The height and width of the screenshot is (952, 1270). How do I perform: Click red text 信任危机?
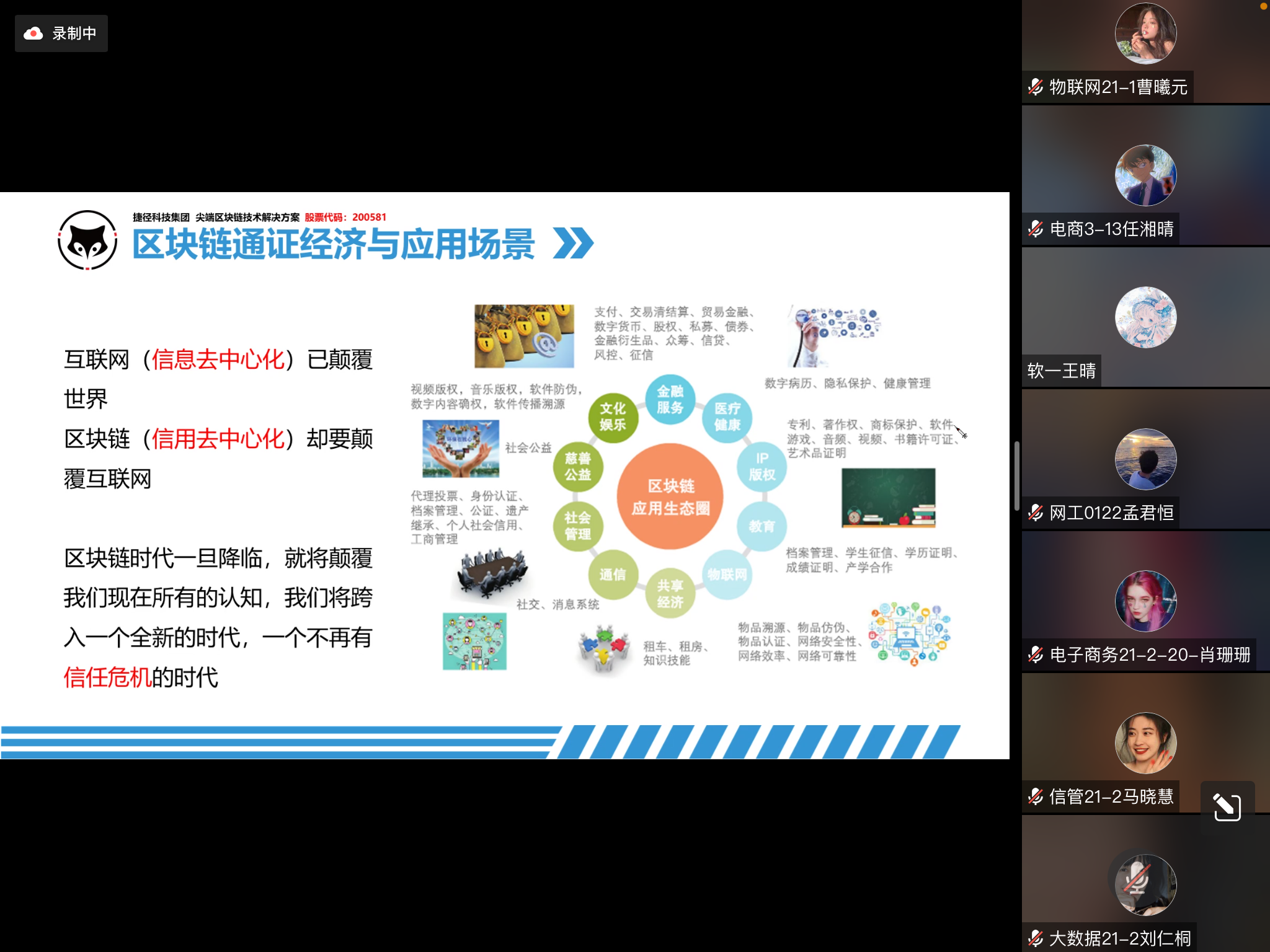click(108, 677)
